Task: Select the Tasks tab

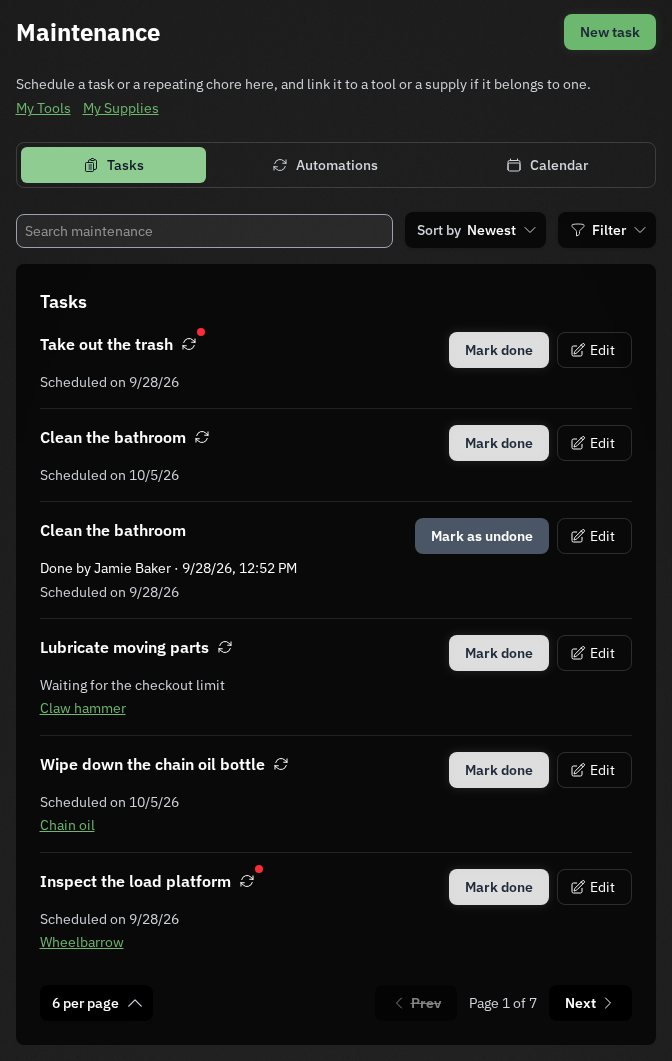Action: tap(114, 165)
